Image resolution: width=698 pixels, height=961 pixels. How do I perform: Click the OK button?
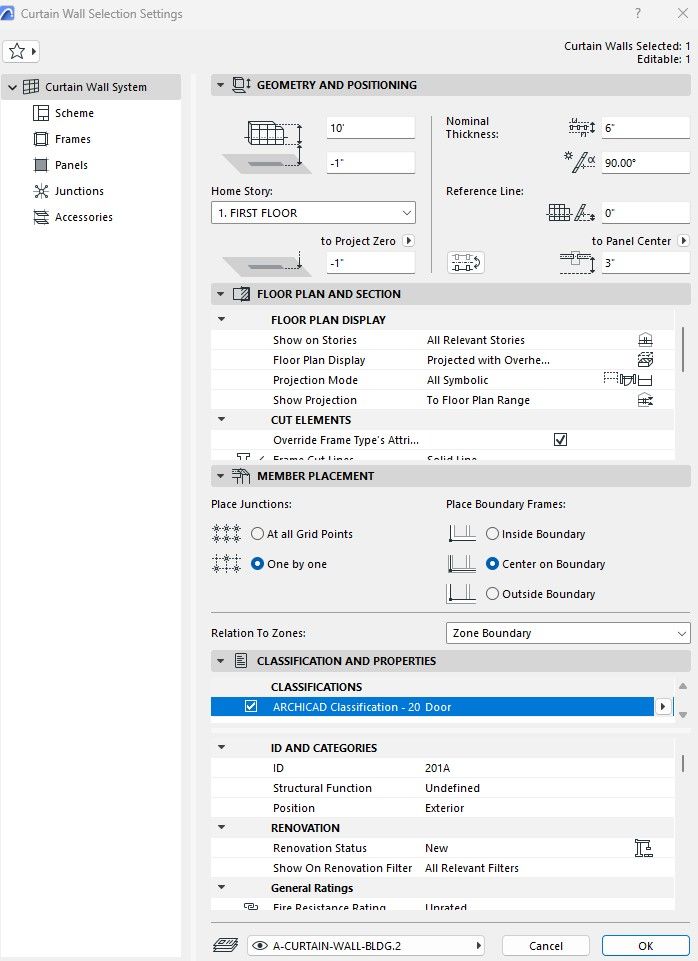(645, 946)
